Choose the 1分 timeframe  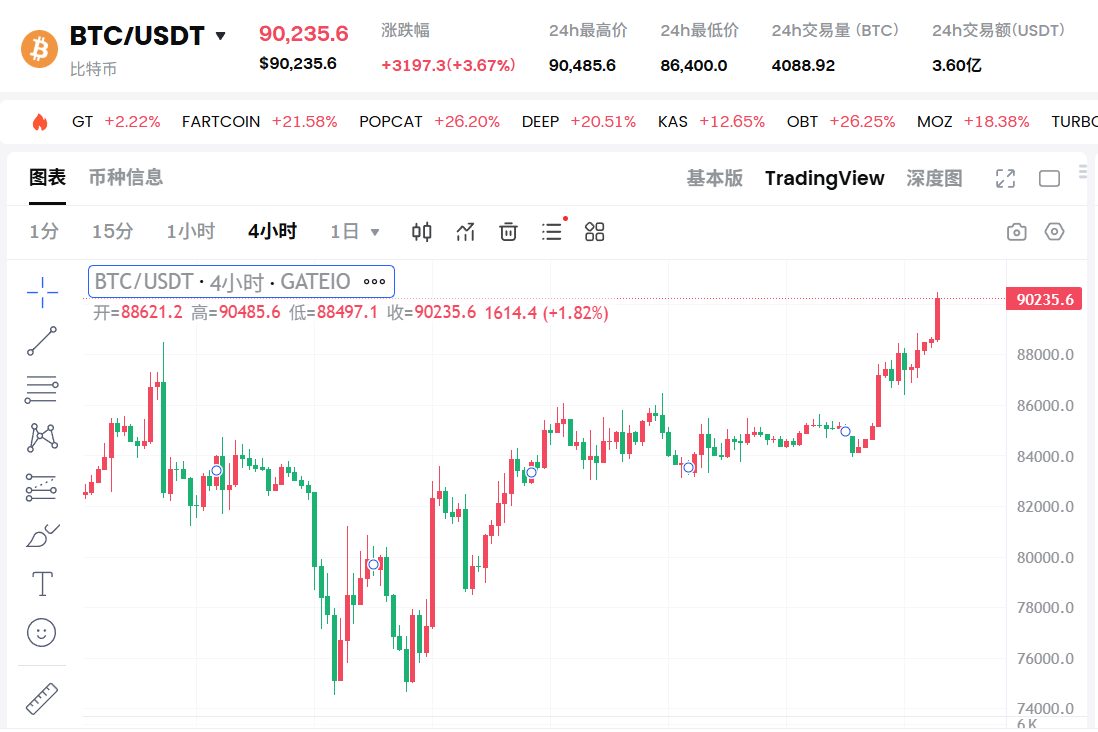coord(43,231)
